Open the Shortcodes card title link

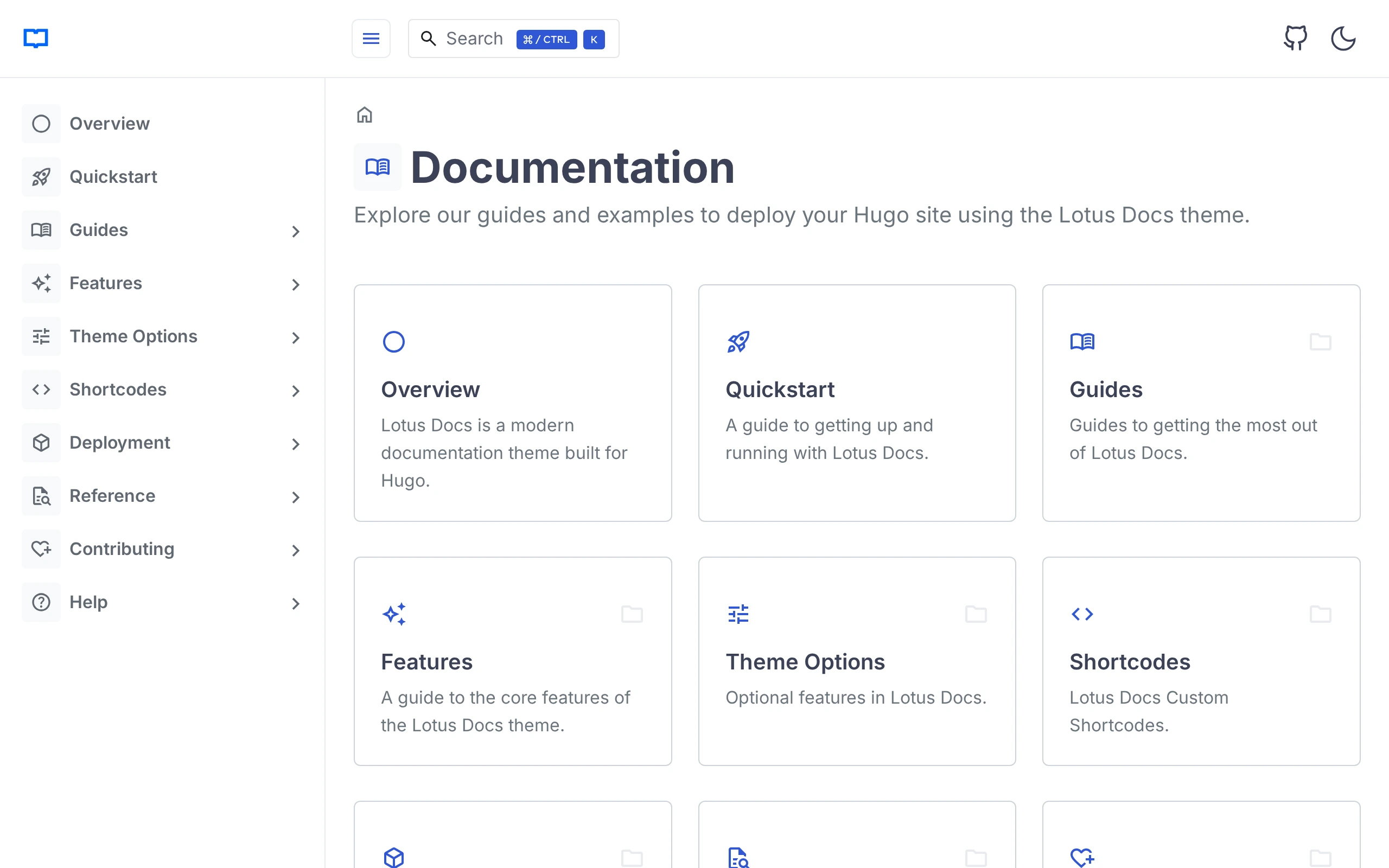(1130, 661)
